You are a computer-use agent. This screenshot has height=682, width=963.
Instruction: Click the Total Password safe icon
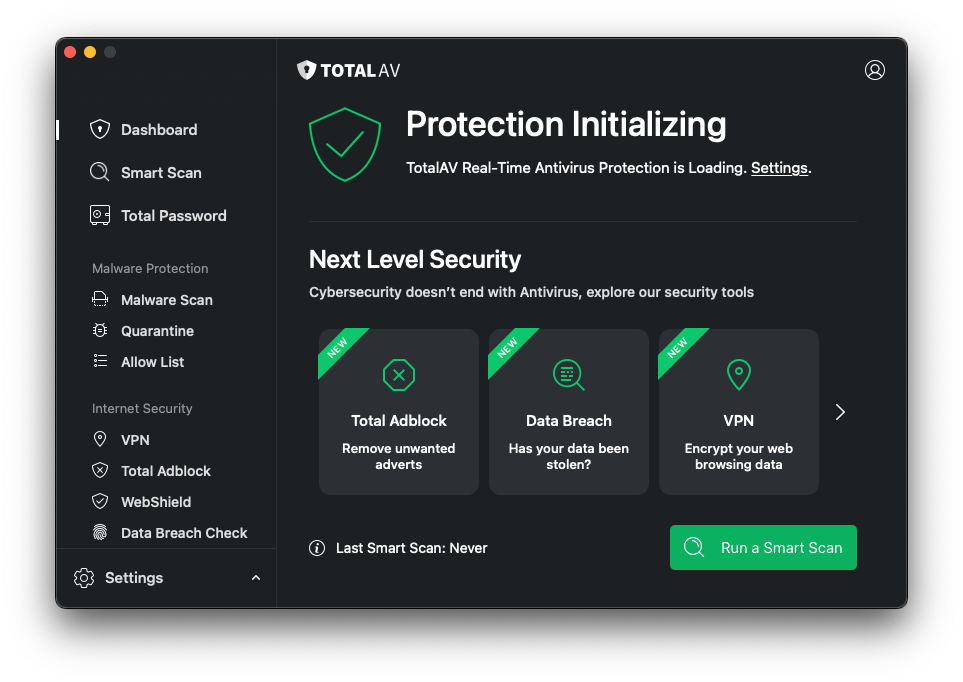(100, 215)
